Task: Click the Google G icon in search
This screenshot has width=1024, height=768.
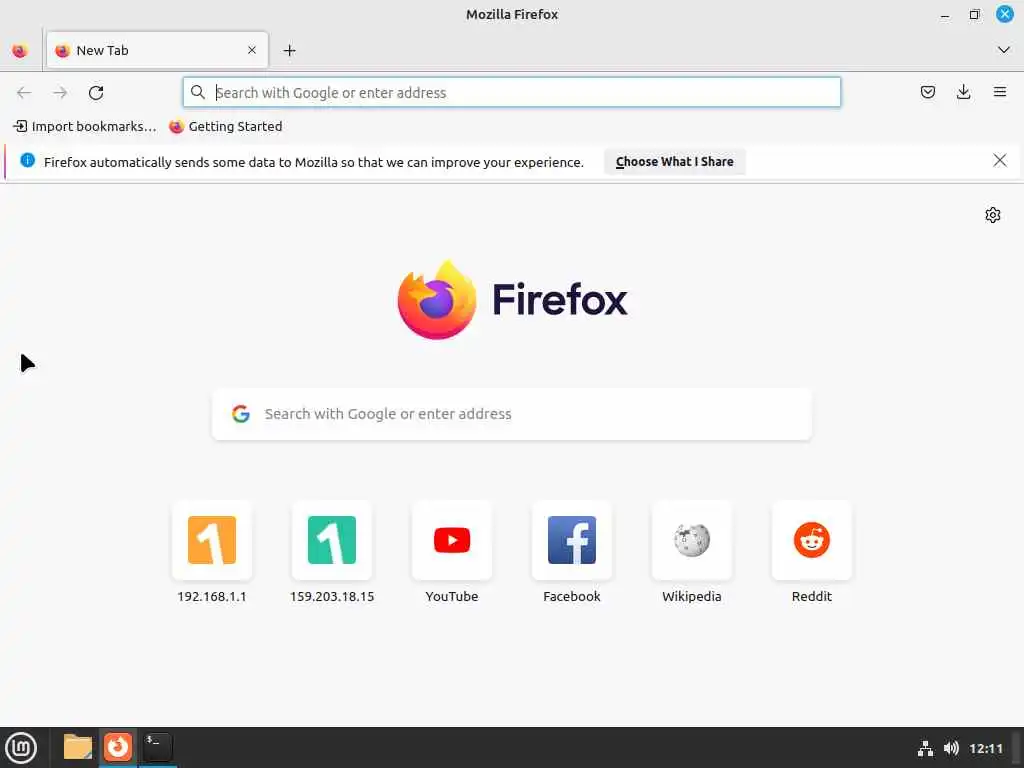Action: coord(241,413)
